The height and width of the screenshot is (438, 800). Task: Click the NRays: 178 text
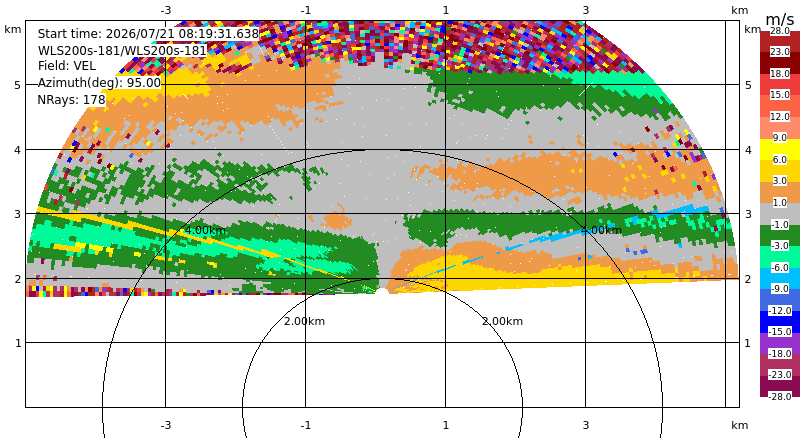pyautogui.click(x=71, y=100)
